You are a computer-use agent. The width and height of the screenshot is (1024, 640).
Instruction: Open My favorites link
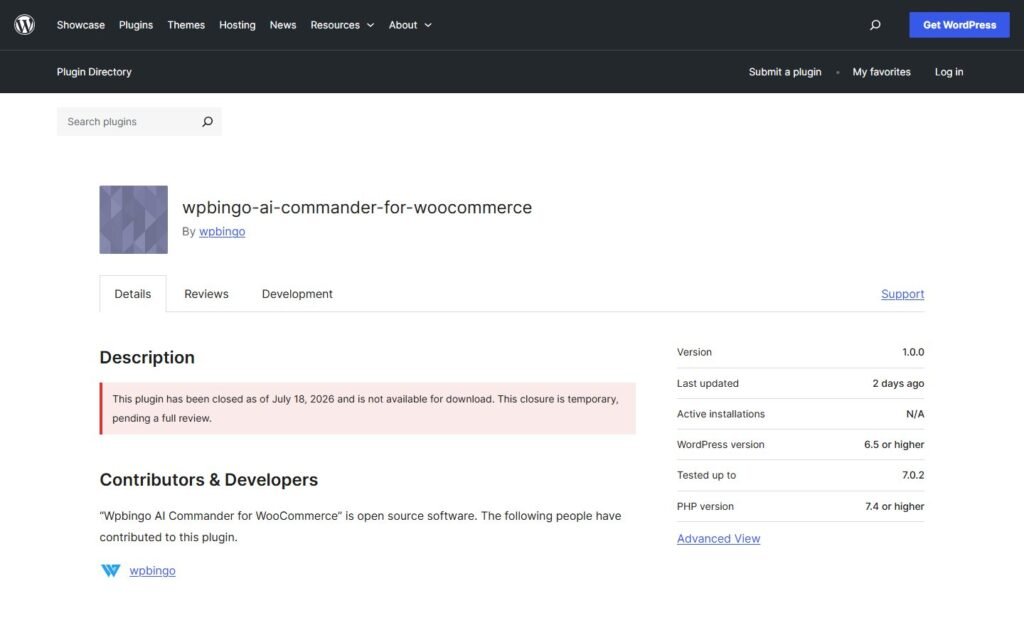click(x=881, y=72)
